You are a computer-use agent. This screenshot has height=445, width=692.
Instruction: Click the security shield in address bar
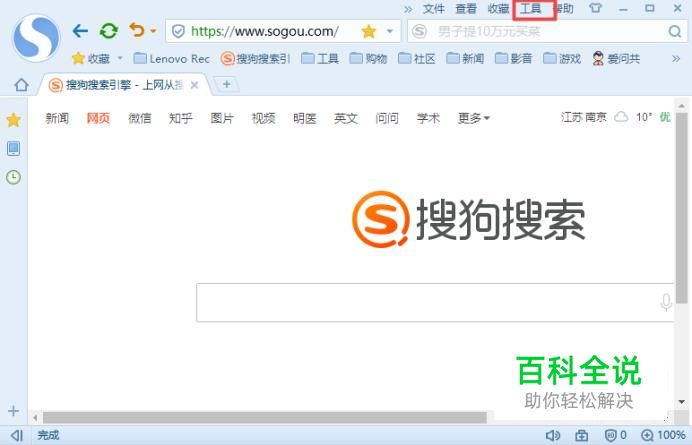coord(178,31)
